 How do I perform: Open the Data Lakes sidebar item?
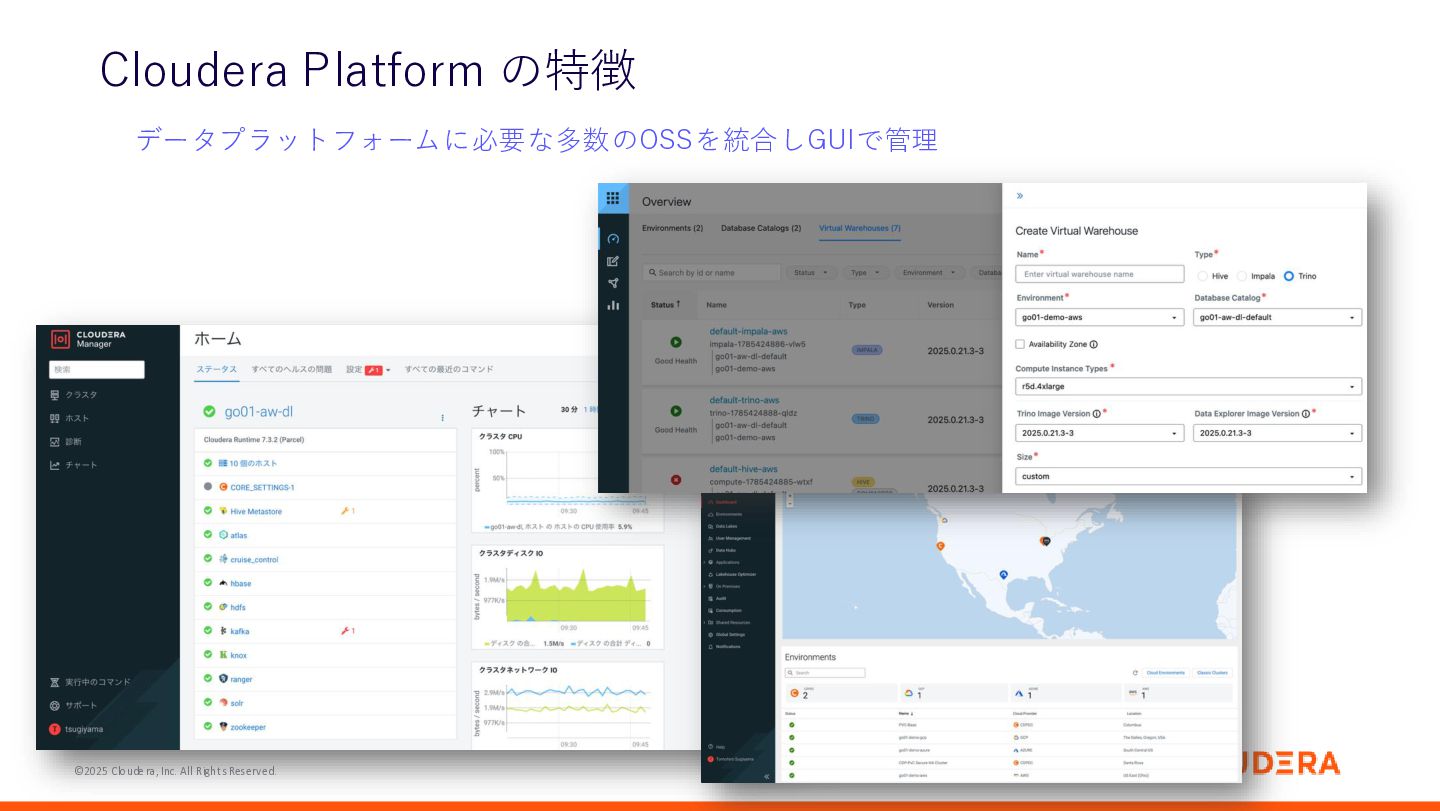721,526
